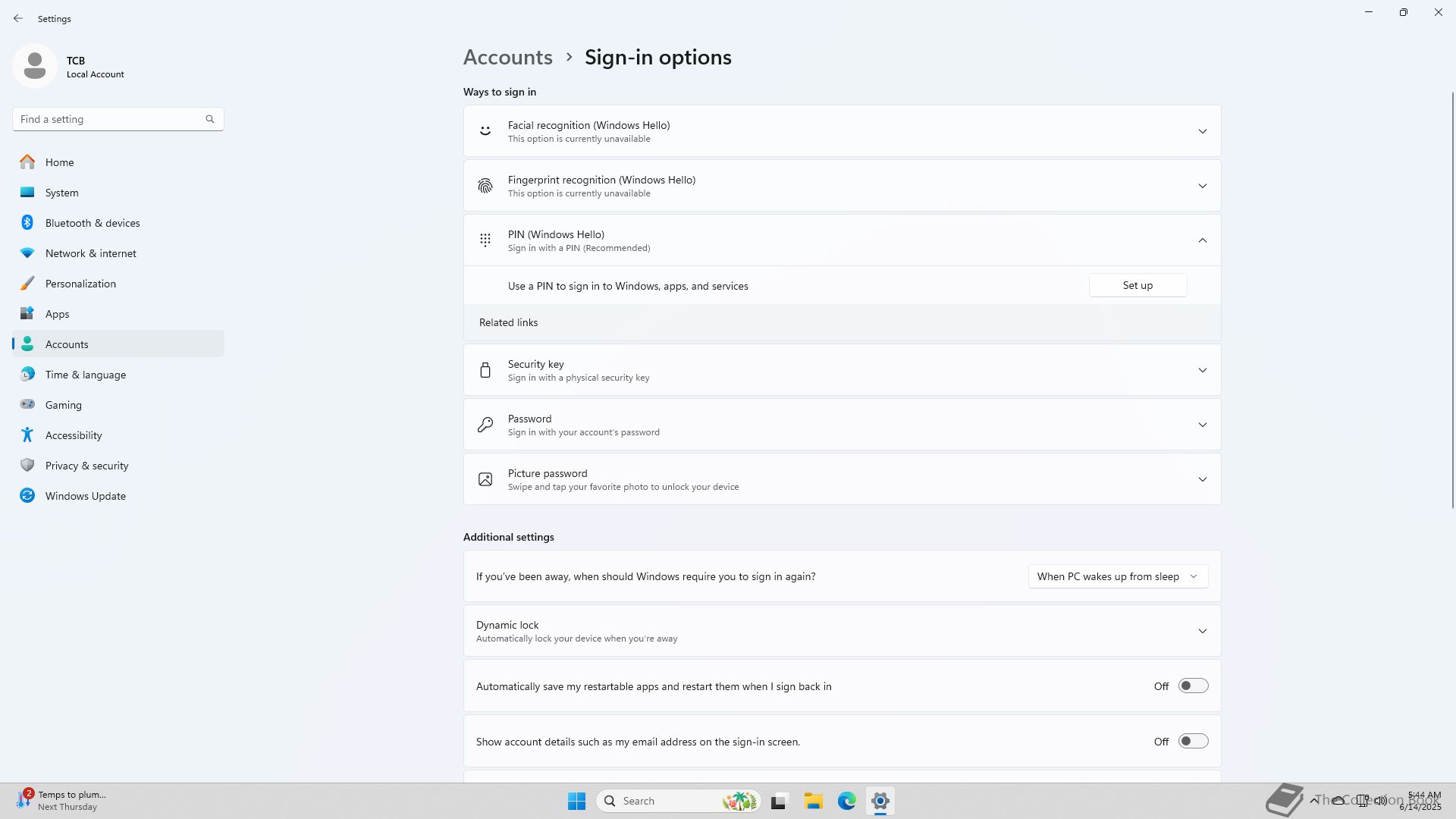Expand the Facial recognition option
The image size is (1456, 819).
point(1202,131)
